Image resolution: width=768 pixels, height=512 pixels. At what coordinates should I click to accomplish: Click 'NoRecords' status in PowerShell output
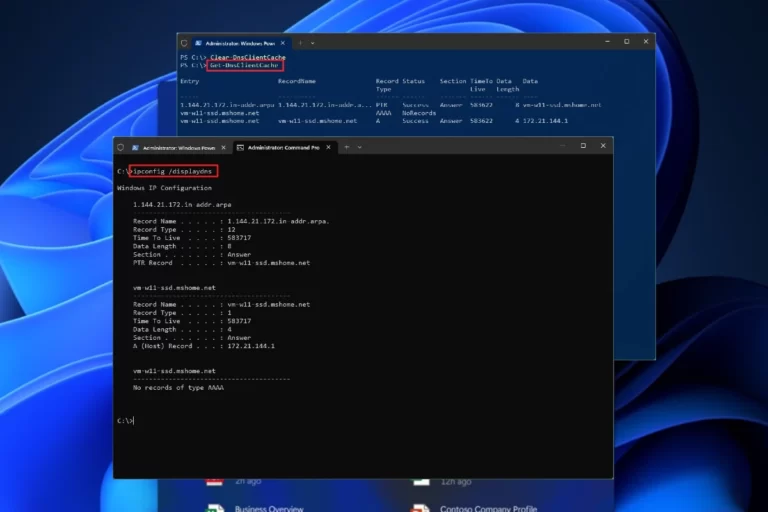click(419, 113)
